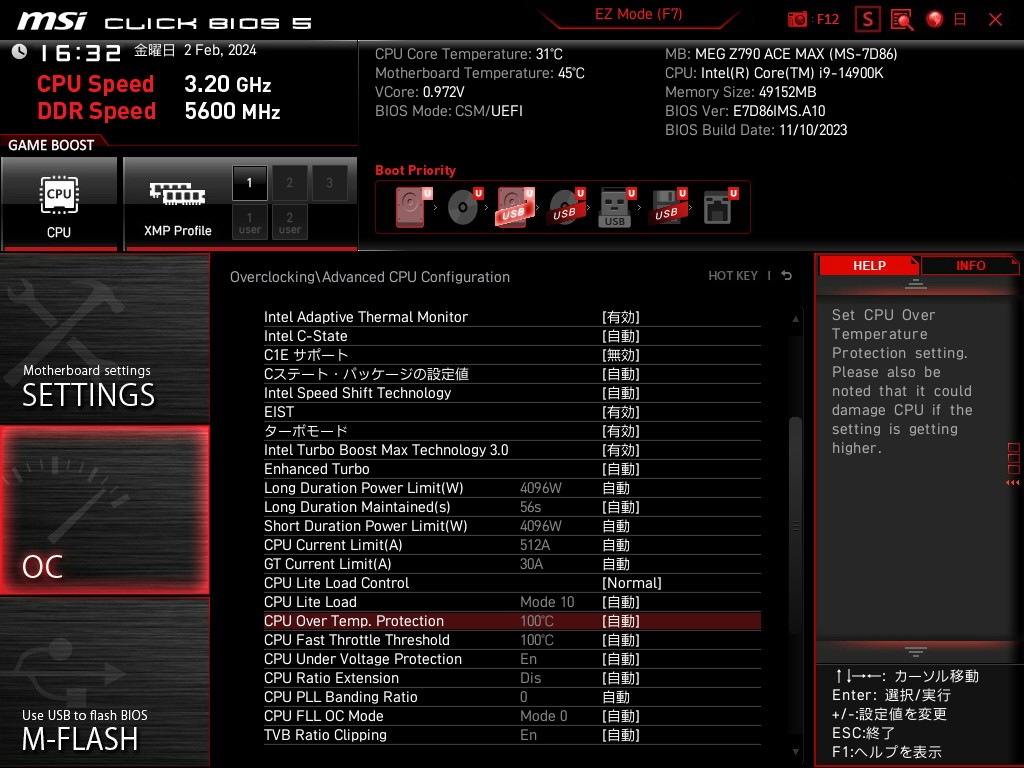The image size is (1024, 768).
Task: Open CPU Ratio Extension option
Action: point(512,678)
